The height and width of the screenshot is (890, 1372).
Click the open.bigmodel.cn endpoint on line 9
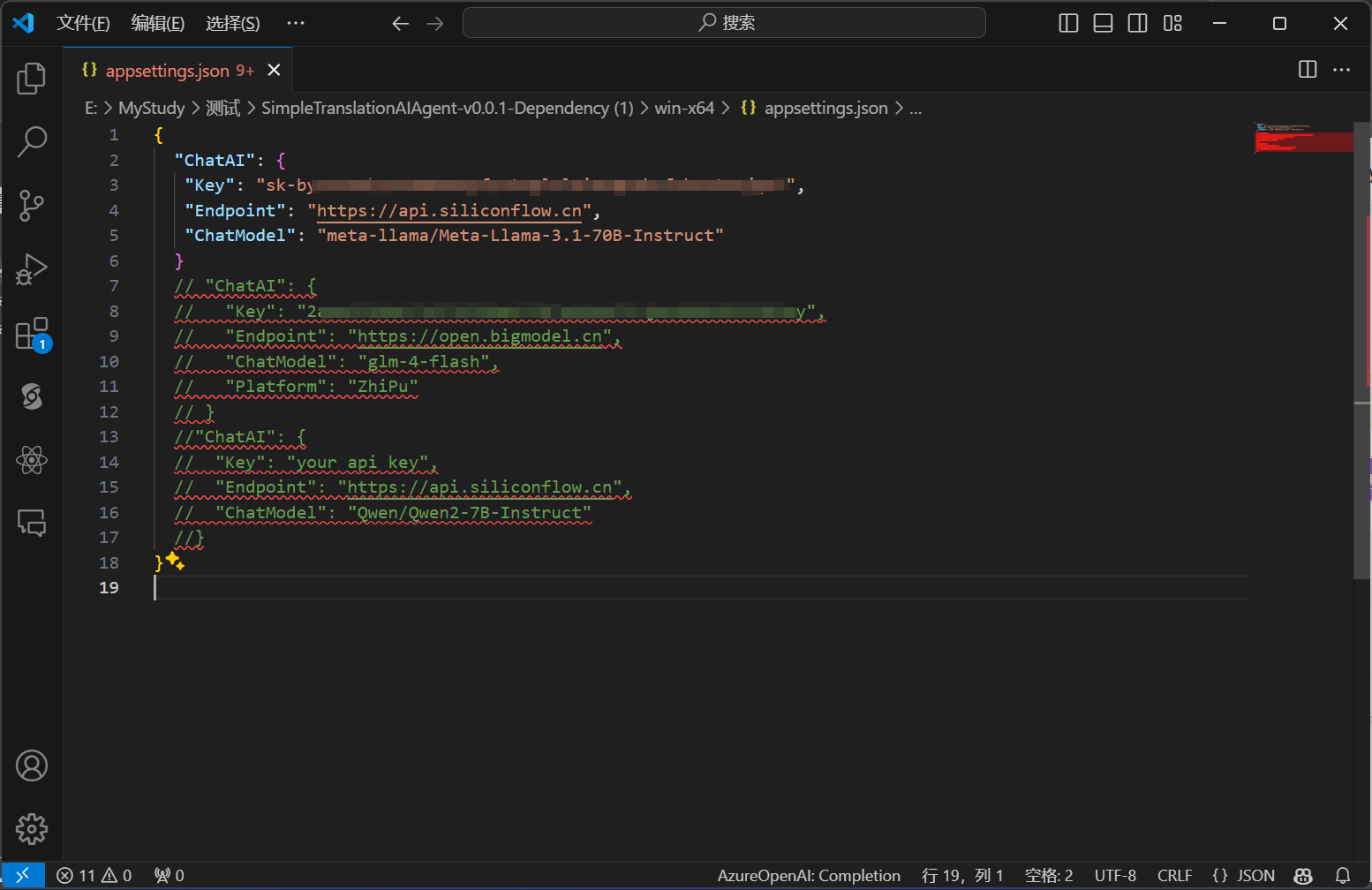click(x=480, y=336)
